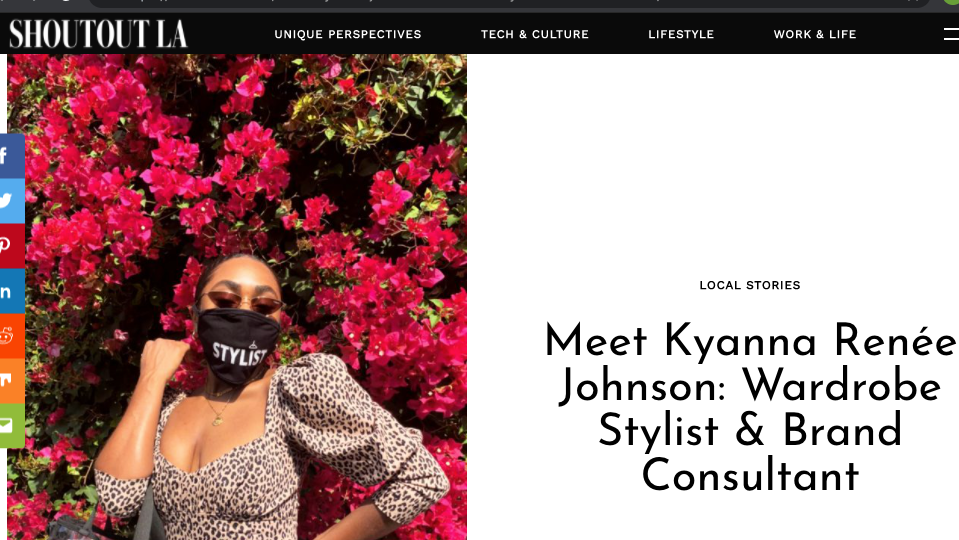959x540 pixels.
Task: Open the hamburger menu in header
Action: pyautogui.click(x=951, y=34)
